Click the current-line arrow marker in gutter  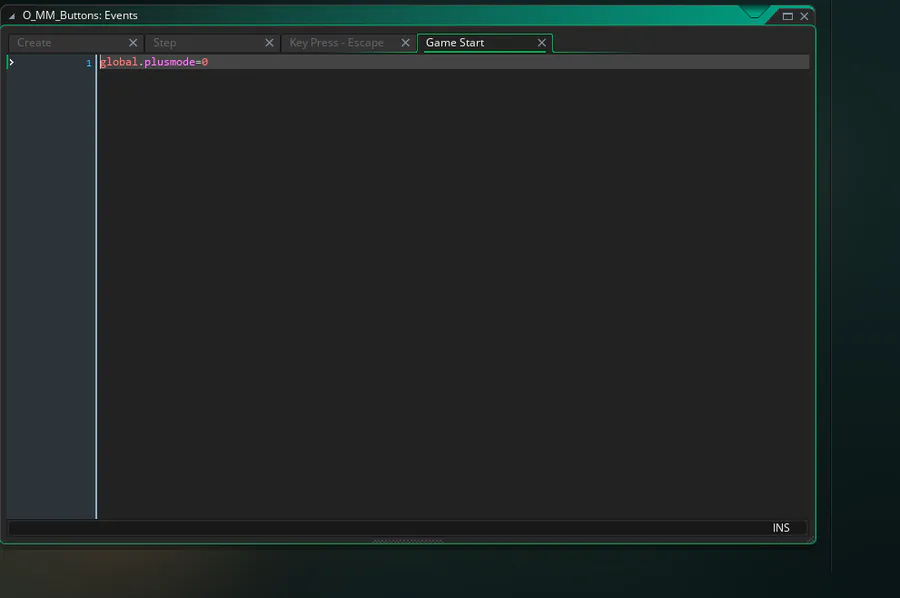(x=11, y=62)
